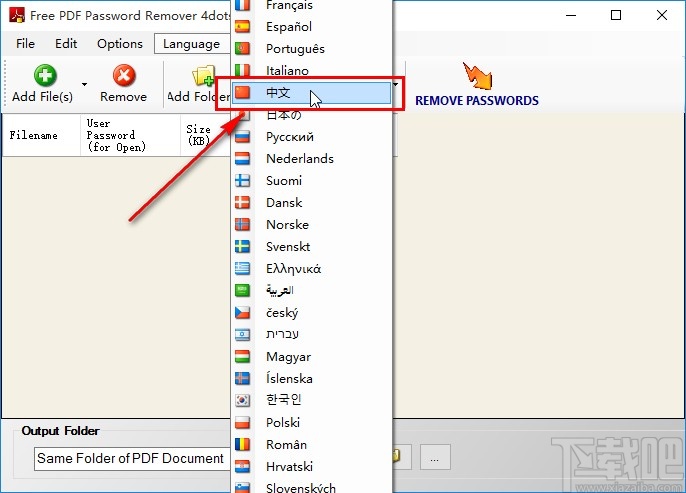
Task: Click the Size (KB) column header
Action: (x=206, y=135)
